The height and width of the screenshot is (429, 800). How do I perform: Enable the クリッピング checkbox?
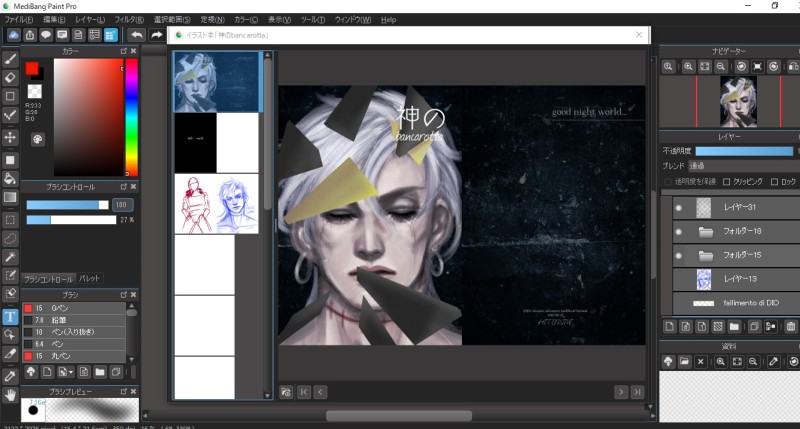(727, 182)
